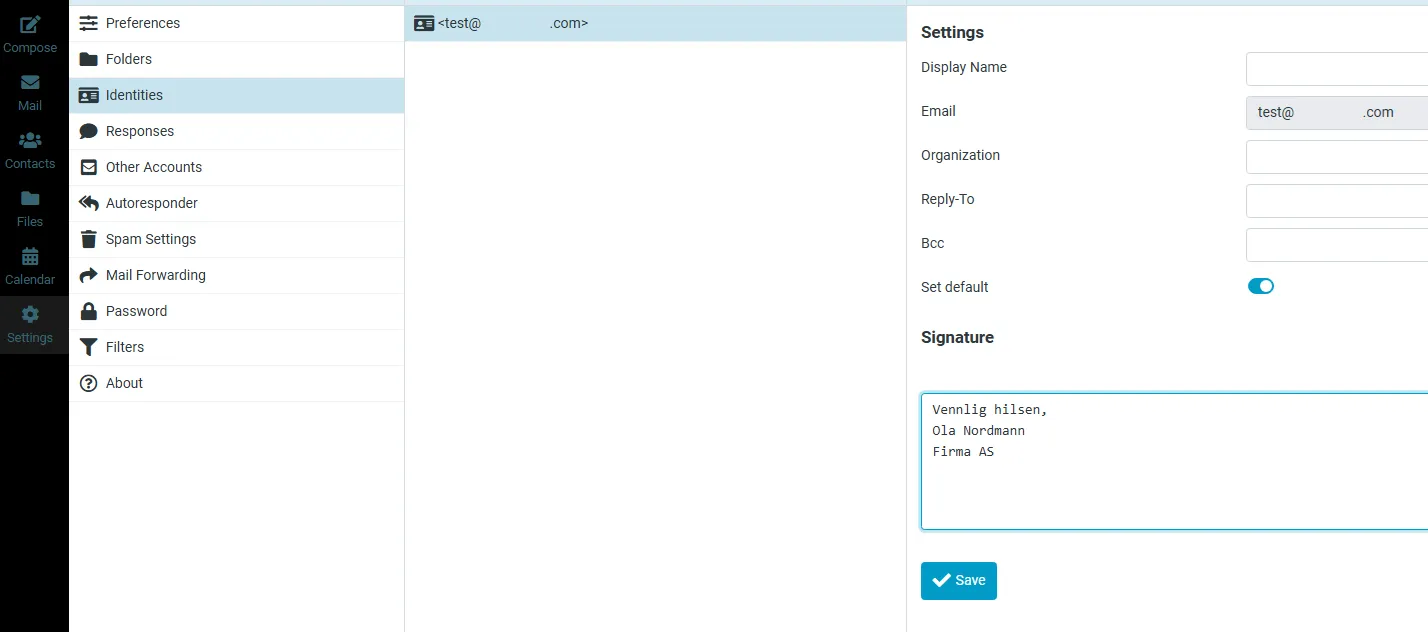The width and height of the screenshot is (1428, 632).
Task: Click the 'Display Name' label text
Action: click(x=964, y=67)
